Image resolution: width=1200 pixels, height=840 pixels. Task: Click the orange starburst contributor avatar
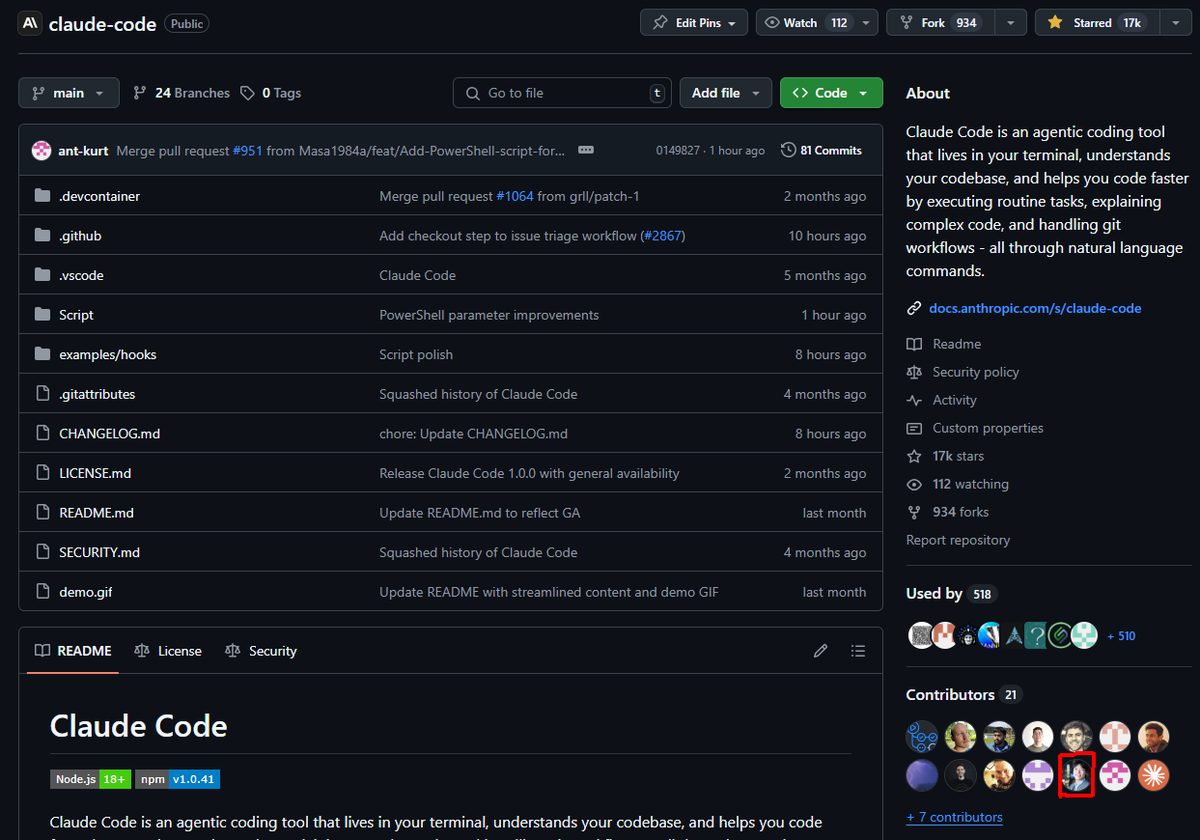1153,775
